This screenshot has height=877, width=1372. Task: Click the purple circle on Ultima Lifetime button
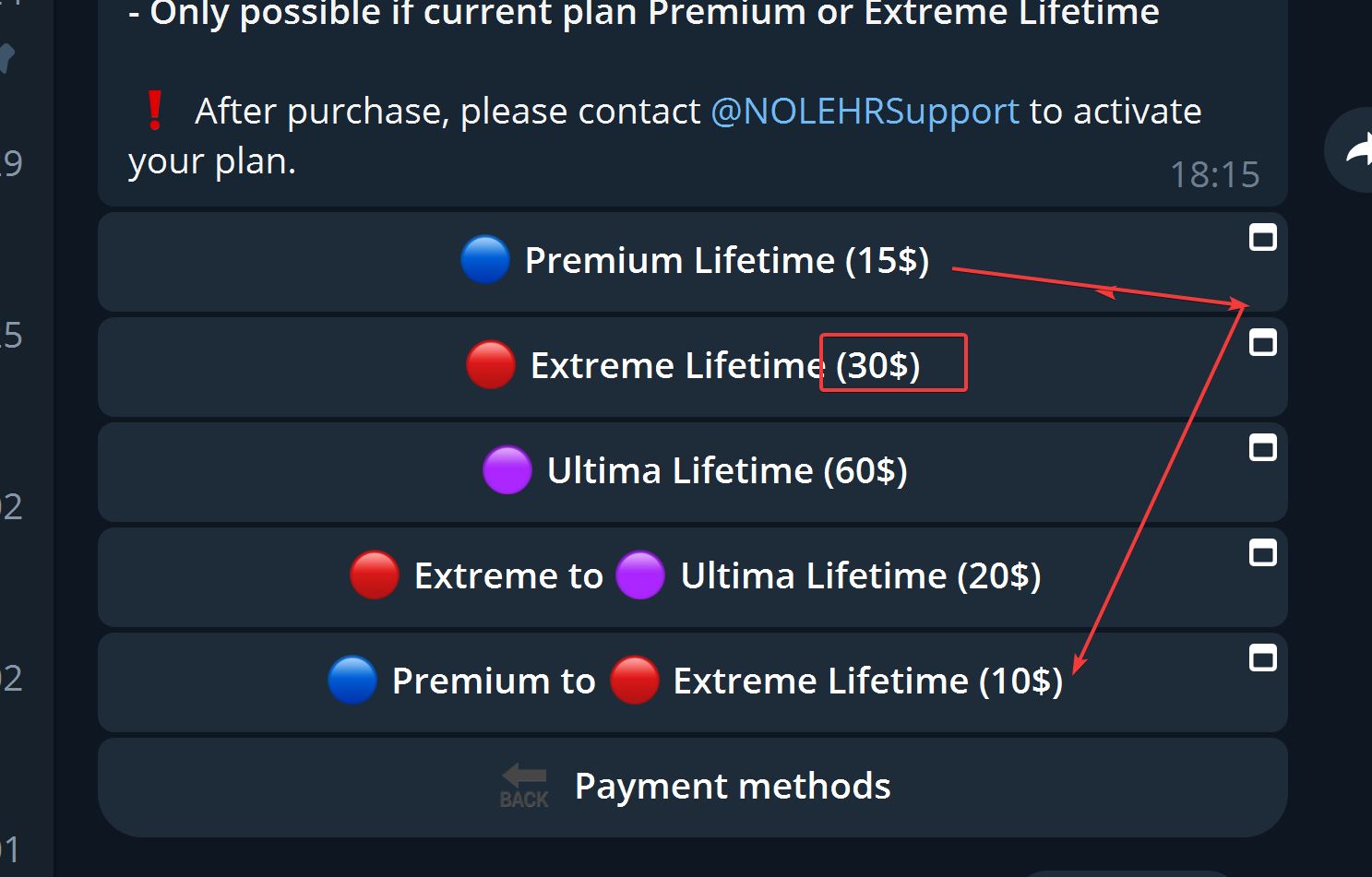click(507, 470)
